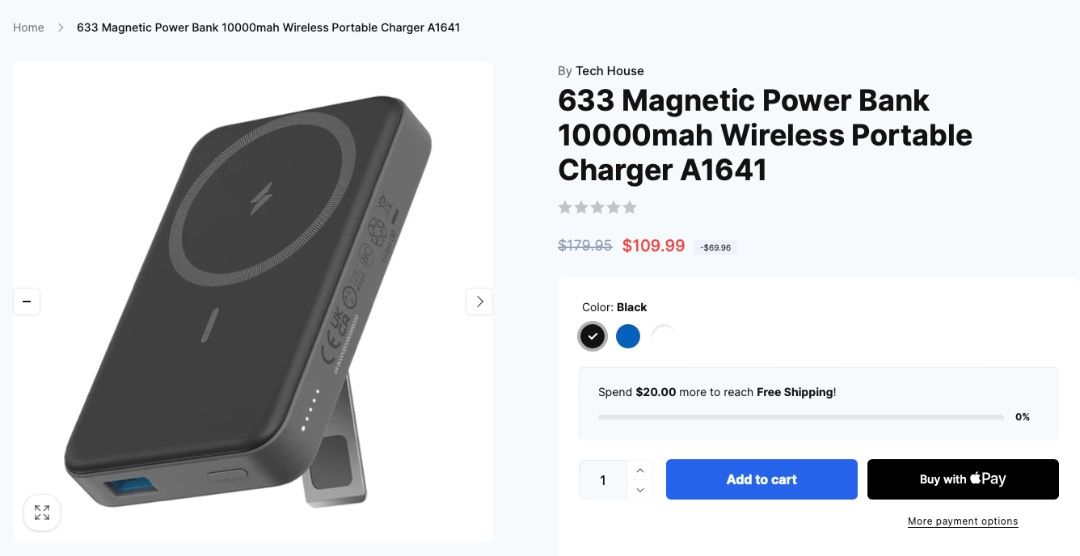Go to Home breadcrumb
1080x556 pixels.
point(28,28)
